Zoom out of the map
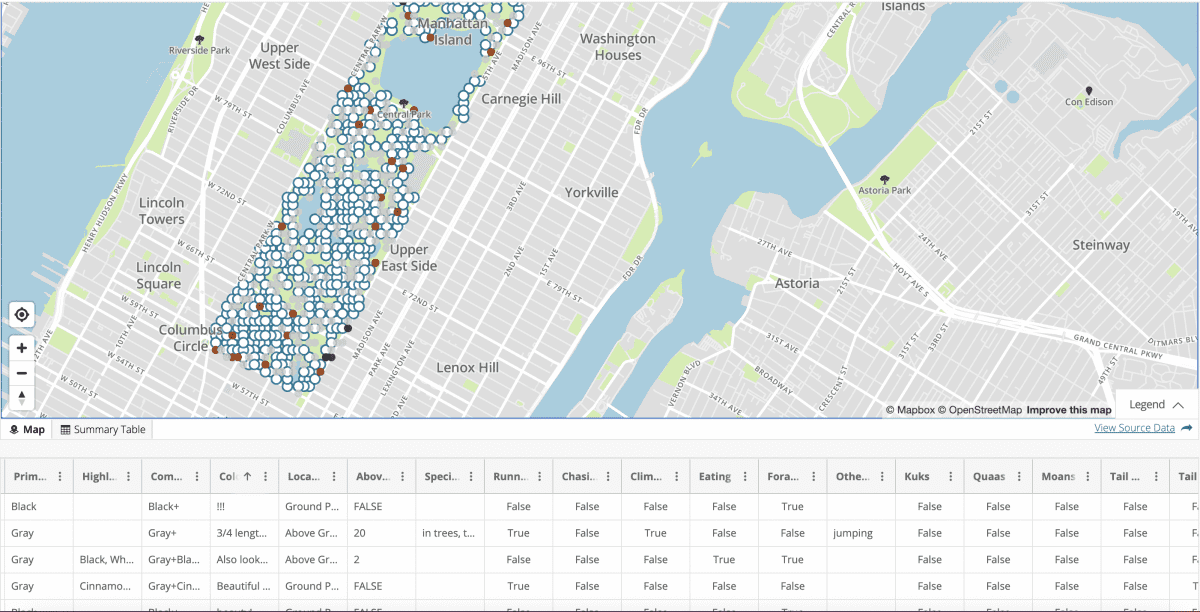The image size is (1200, 612). pos(22,373)
